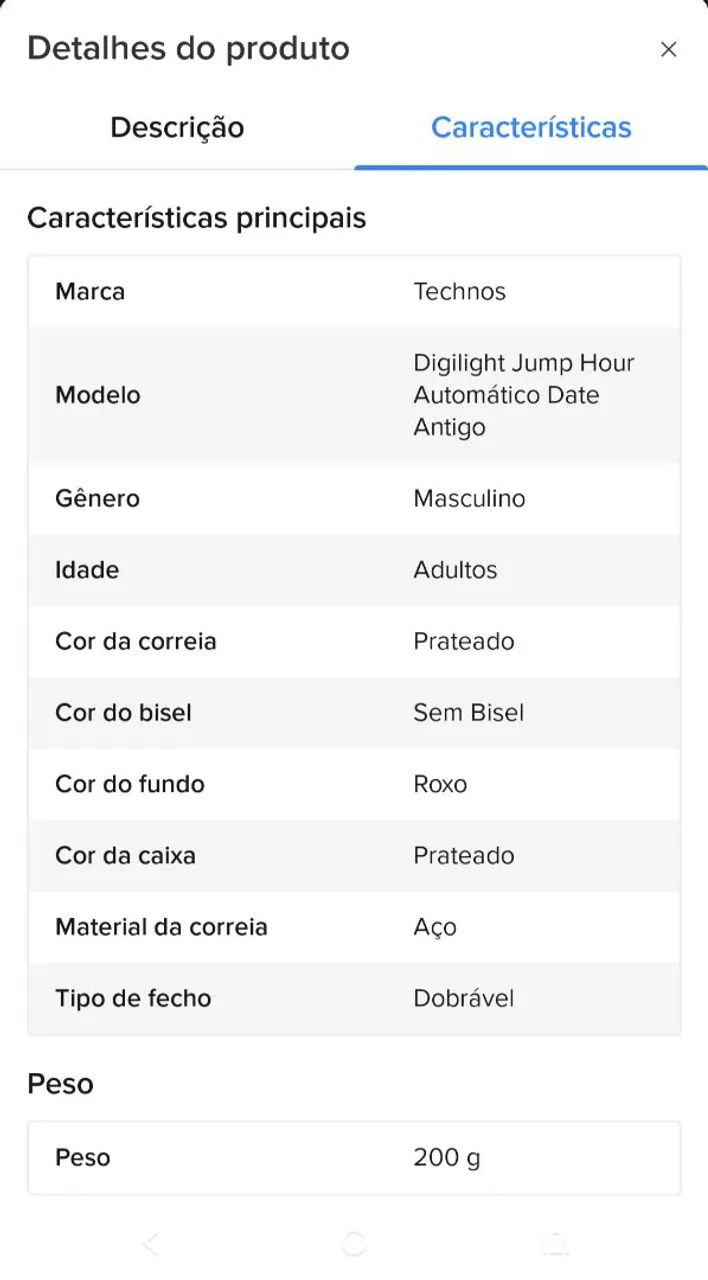Viewport: 708px width, 1280px height.
Task: Select the Cor da correia row
Action: pyautogui.click(x=354, y=641)
